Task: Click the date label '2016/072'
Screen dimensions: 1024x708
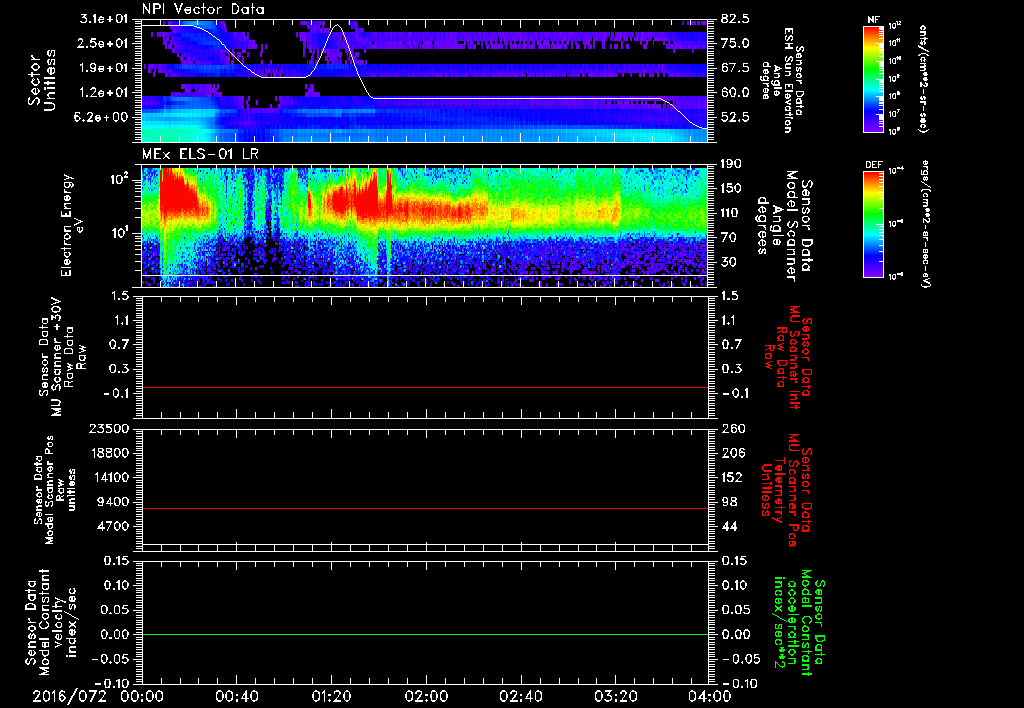Action: coord(69,696)
